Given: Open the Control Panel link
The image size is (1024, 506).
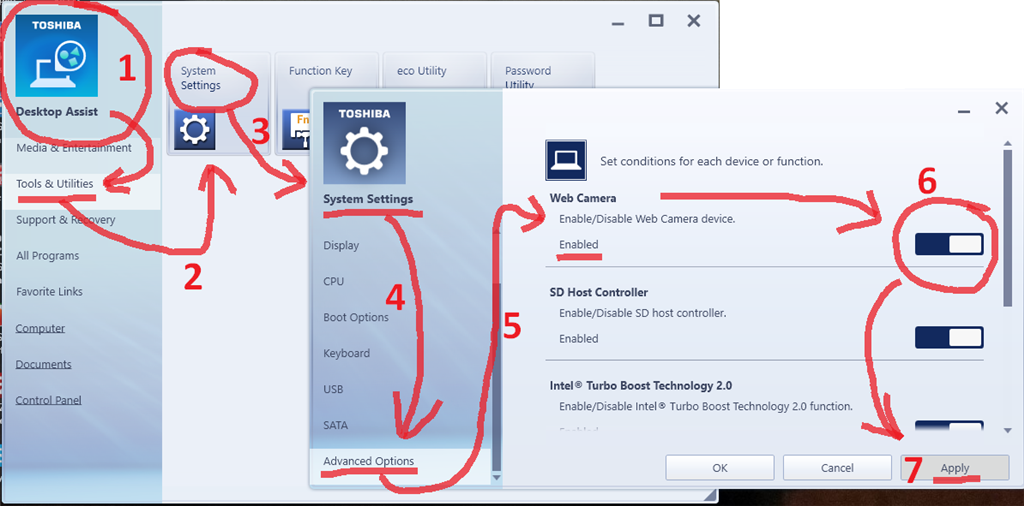Looking at the screenshot, I should tap(49, 400).
